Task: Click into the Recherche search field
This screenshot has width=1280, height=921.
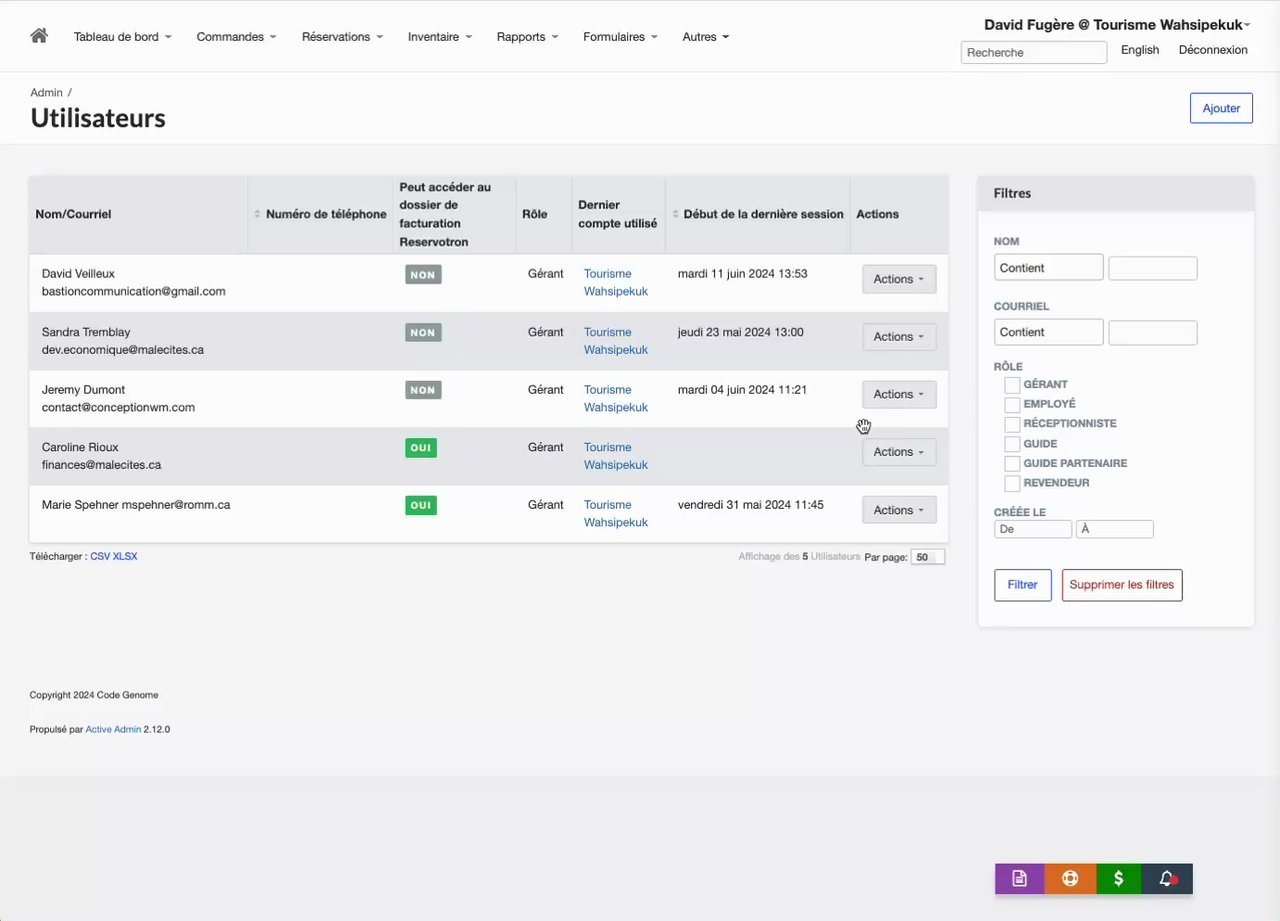Action: [x=1034, y=52]
